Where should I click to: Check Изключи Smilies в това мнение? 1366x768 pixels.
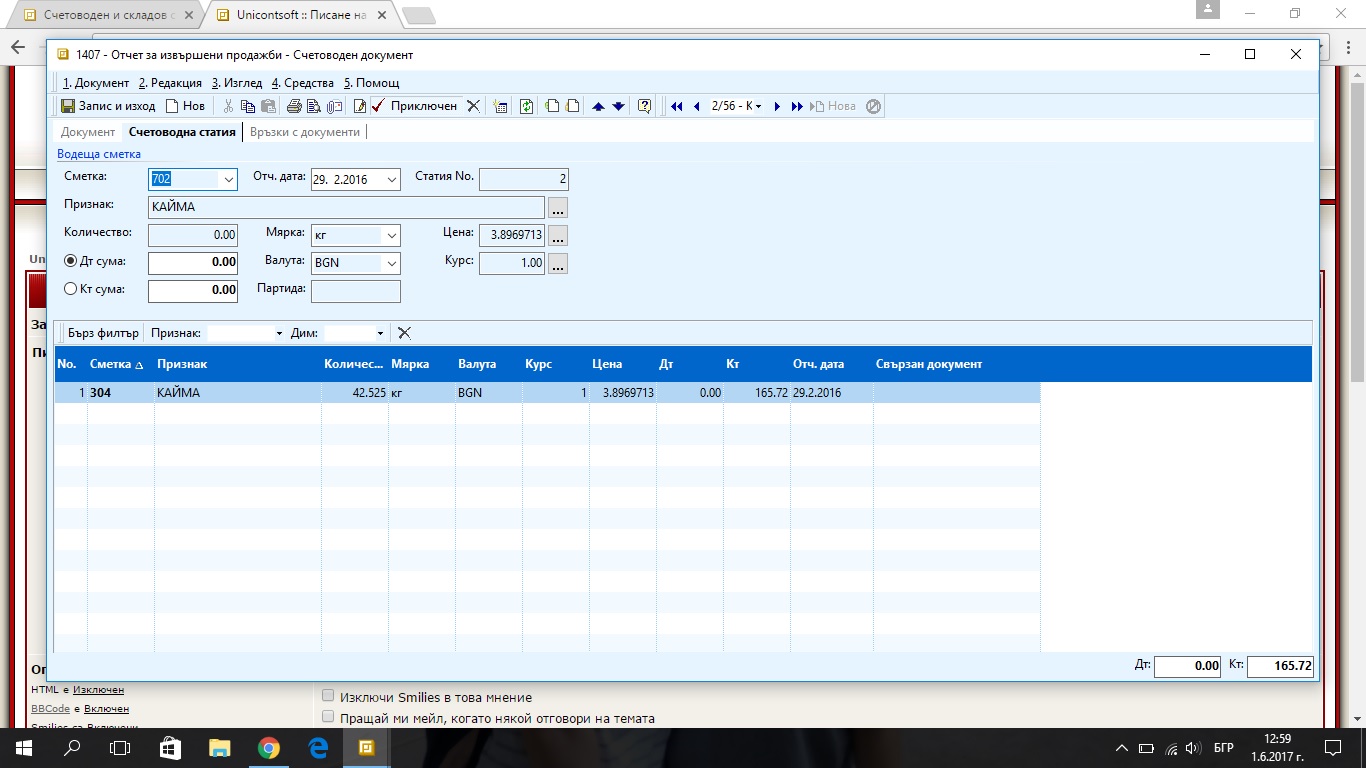coord(327,696)
